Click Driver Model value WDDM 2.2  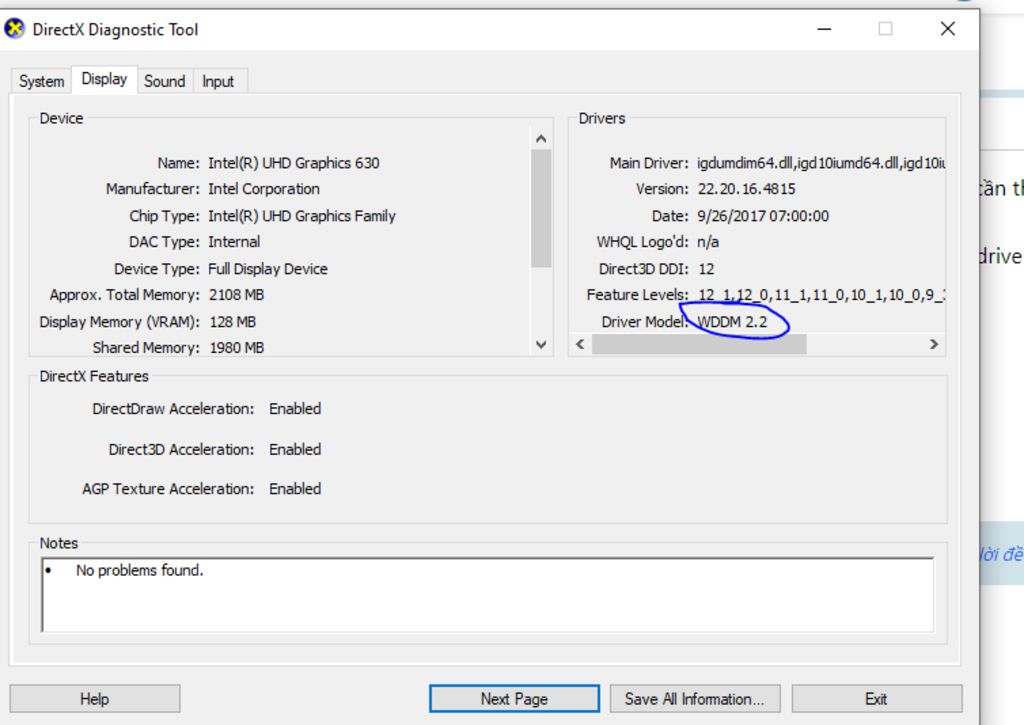(732, 322)
